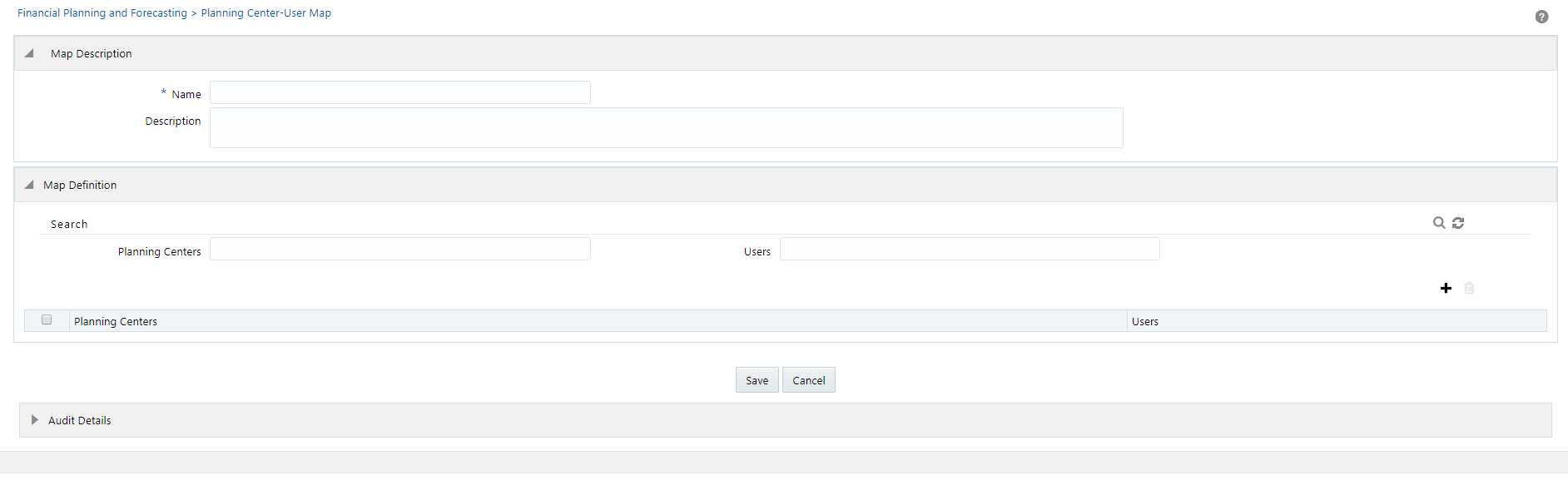
Task: Click the Cancel button
Action: 809,380
